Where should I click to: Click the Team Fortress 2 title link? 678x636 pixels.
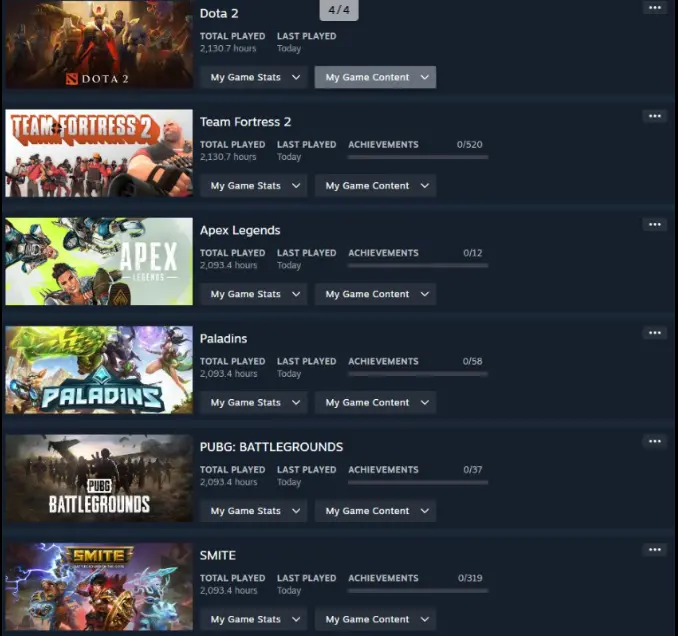245,122
